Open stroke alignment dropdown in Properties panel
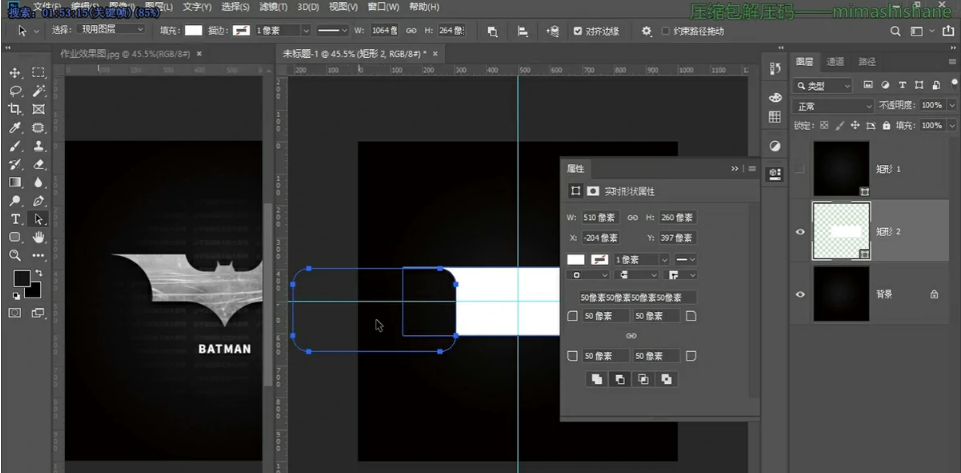Viewport: 961px width, 473px height. click(x=588, y=276)
